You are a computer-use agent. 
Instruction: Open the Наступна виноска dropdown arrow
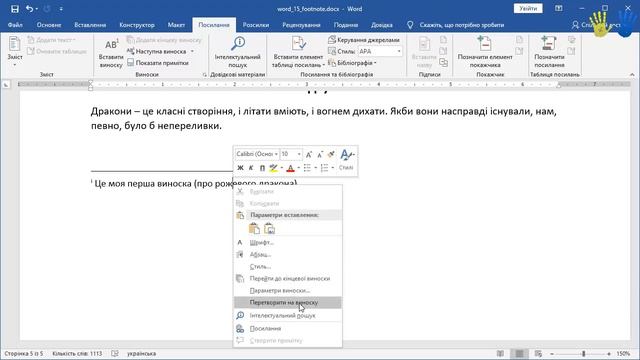pyautogui.click(x=192, y=51)
